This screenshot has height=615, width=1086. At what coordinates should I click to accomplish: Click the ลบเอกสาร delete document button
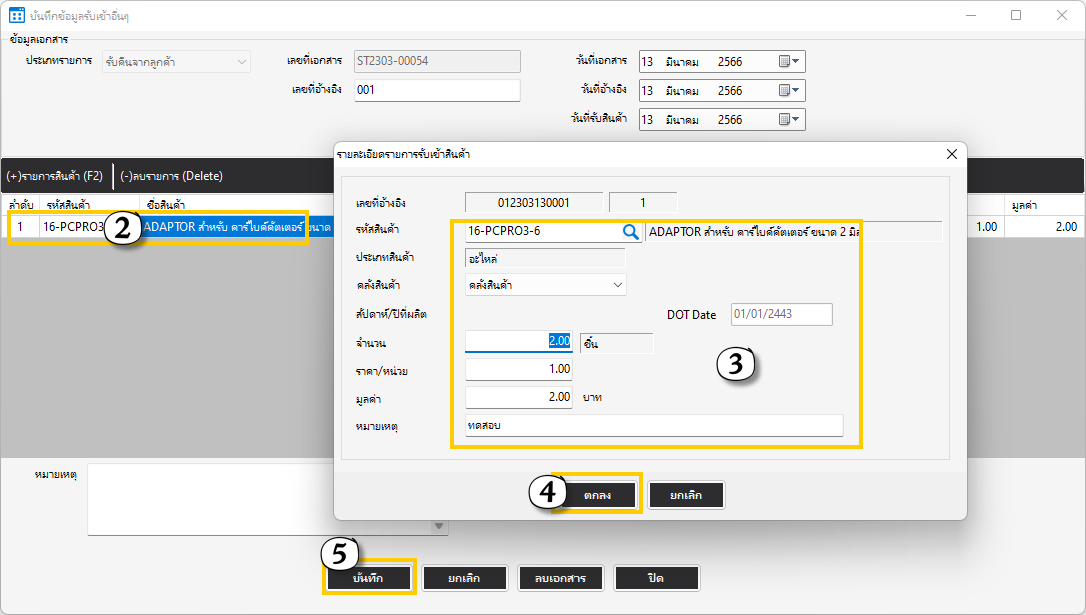click(560, 578)
